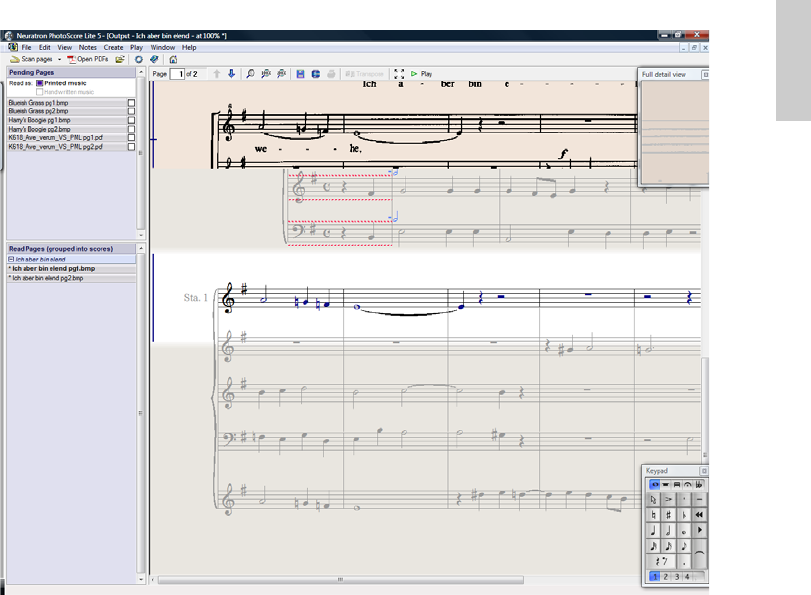This screenshot has height=595, width=811.
Task: Click the sharp accidental on the Keypad
Action: pos(667,513)
